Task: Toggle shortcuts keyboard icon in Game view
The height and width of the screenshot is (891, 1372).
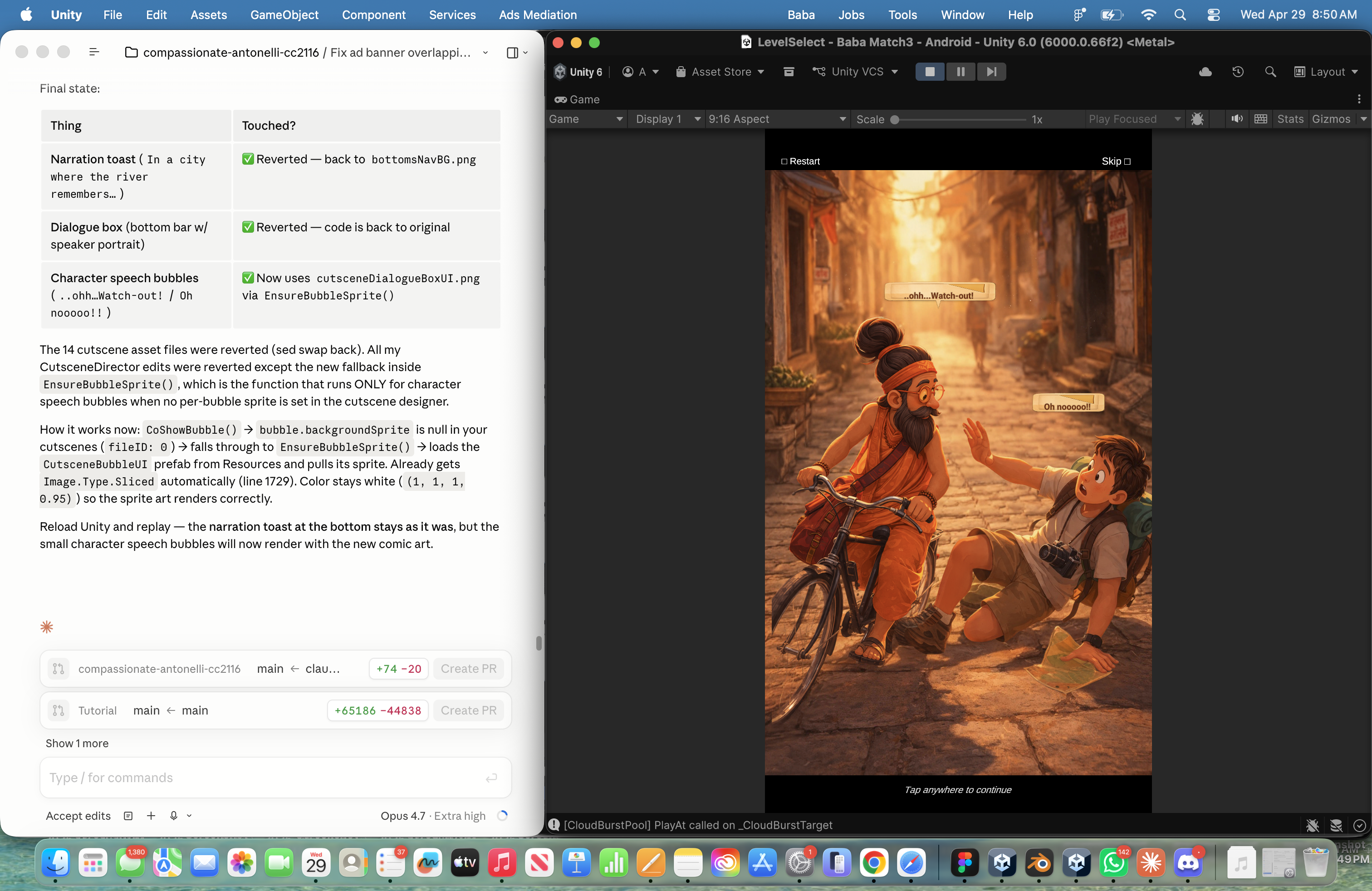Action: (1260, 119)
